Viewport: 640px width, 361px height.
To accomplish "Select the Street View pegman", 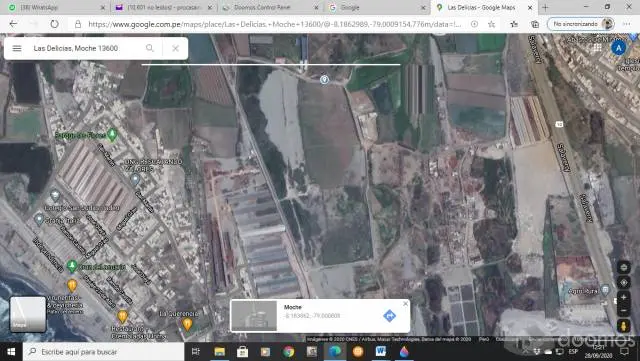I will 624,326.
